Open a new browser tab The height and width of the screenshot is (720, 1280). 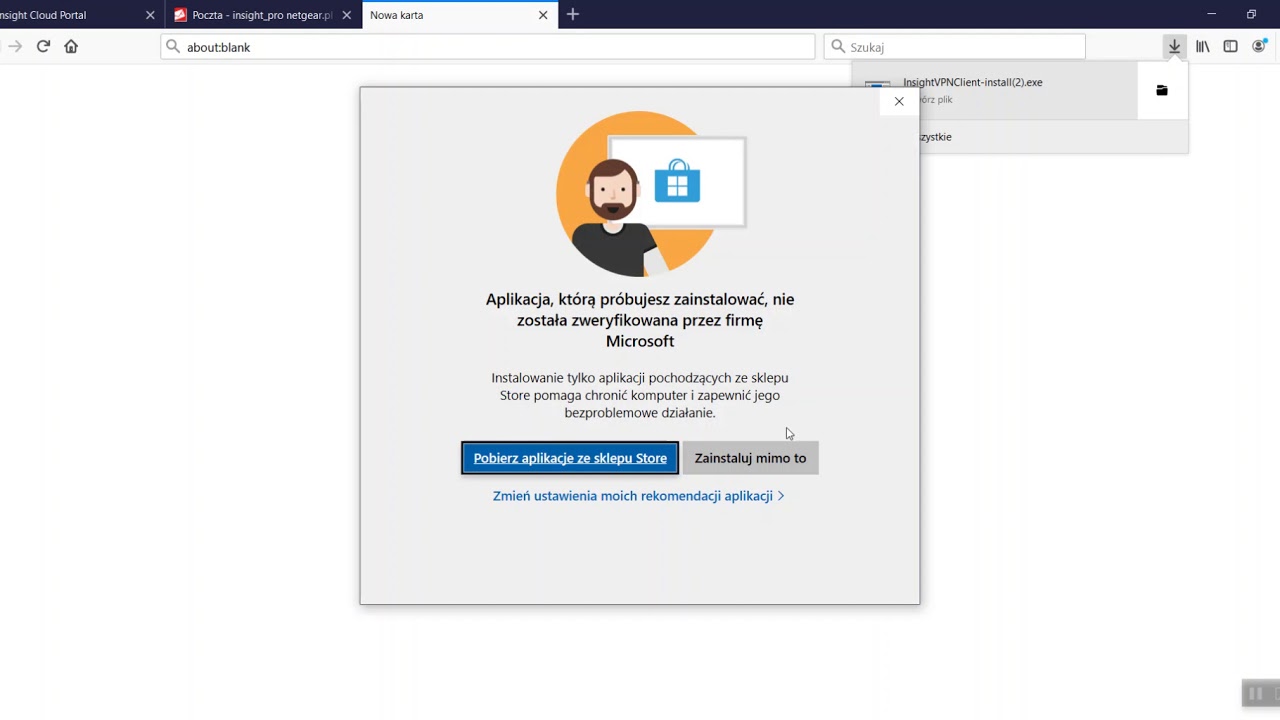573,14
